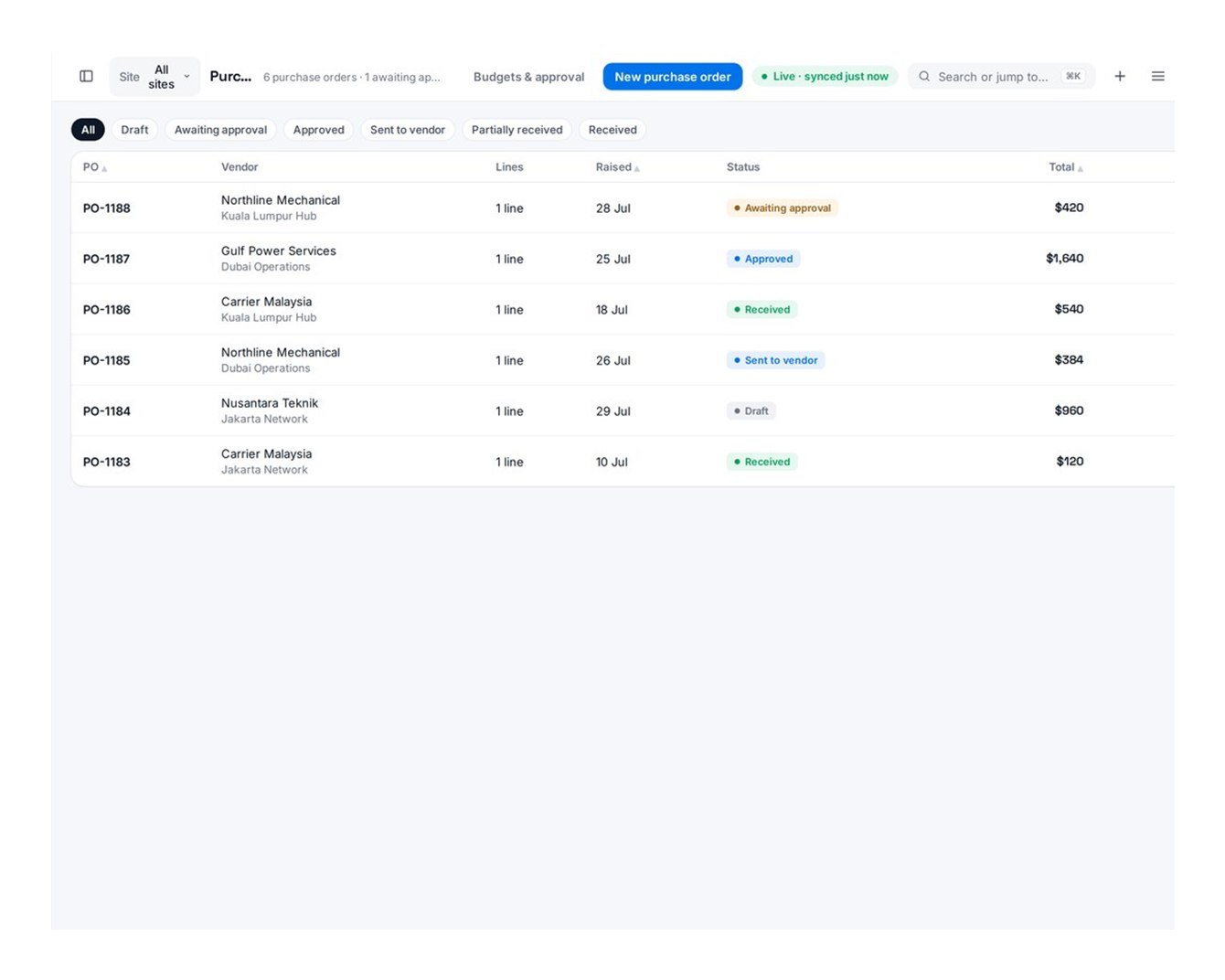This screenshot has width=1225, height=980.
Task: Toggle the sidebar panel icon
Action: coord(86,76)
